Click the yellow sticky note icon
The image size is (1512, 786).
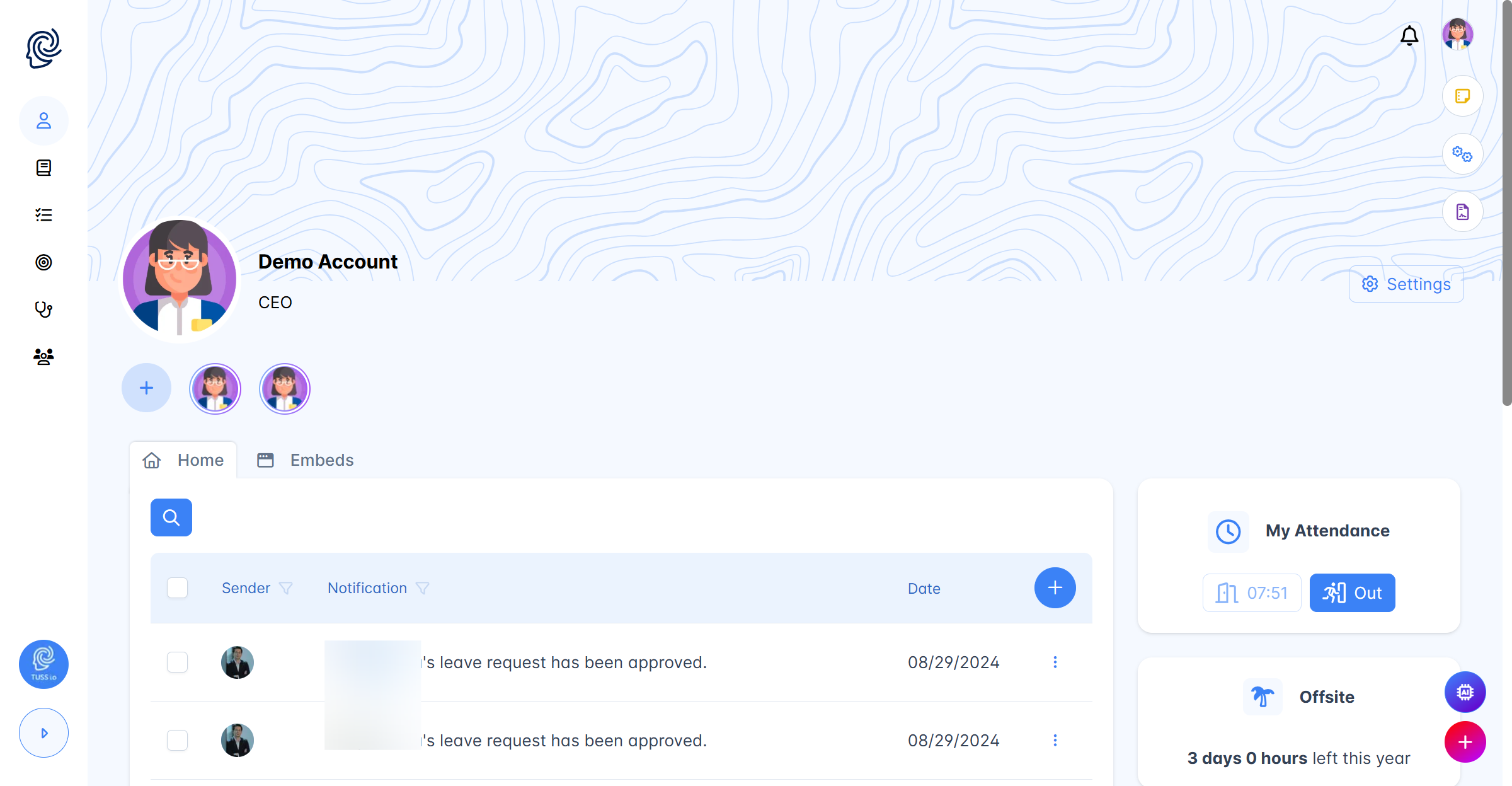point(1462,96)
